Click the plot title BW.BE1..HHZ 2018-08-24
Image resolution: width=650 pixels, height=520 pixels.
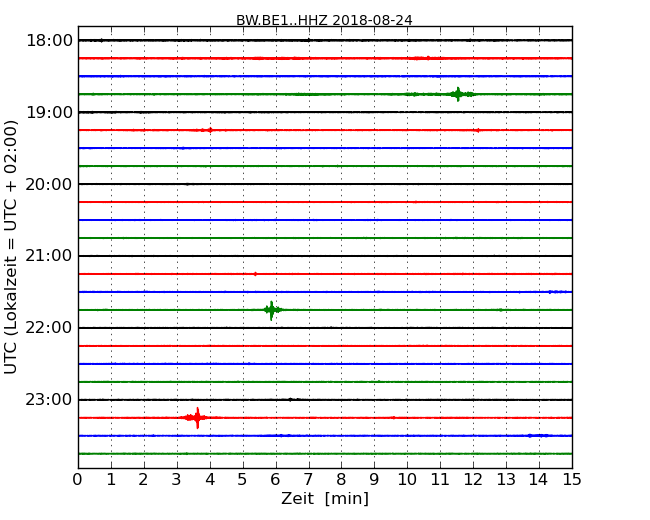coord(324,20)
